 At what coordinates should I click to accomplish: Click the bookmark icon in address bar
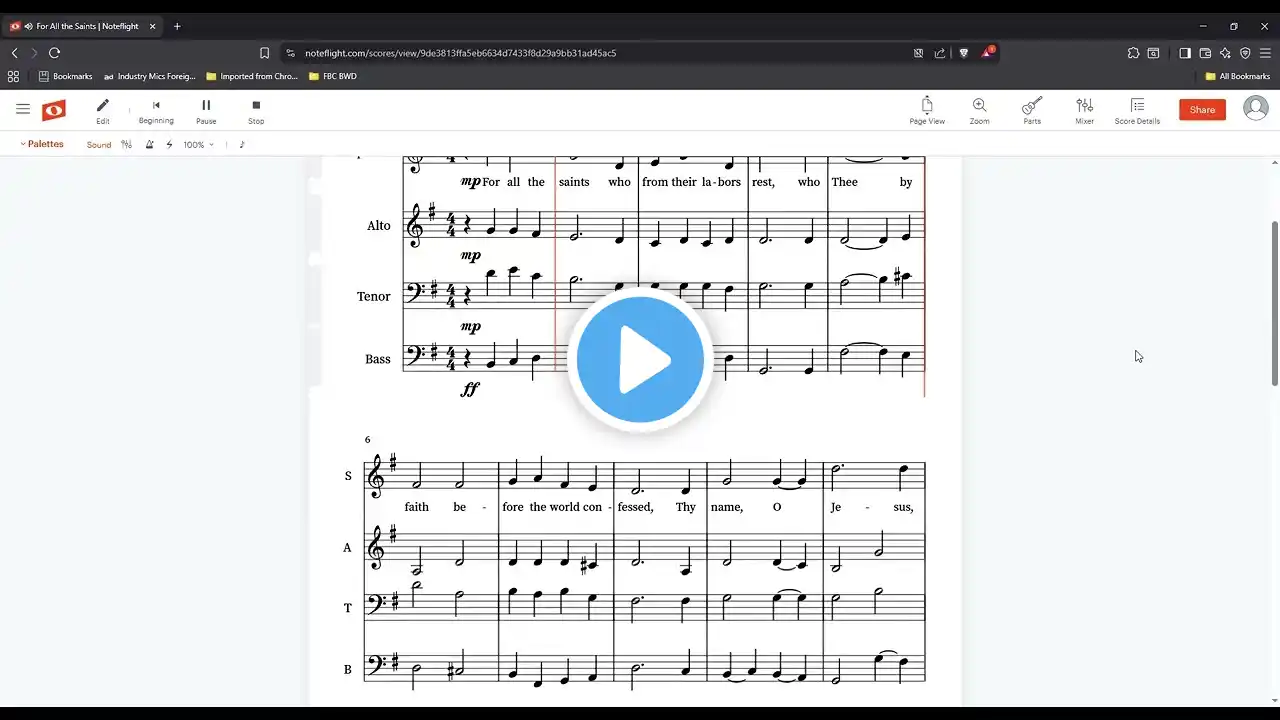point(265,53)
